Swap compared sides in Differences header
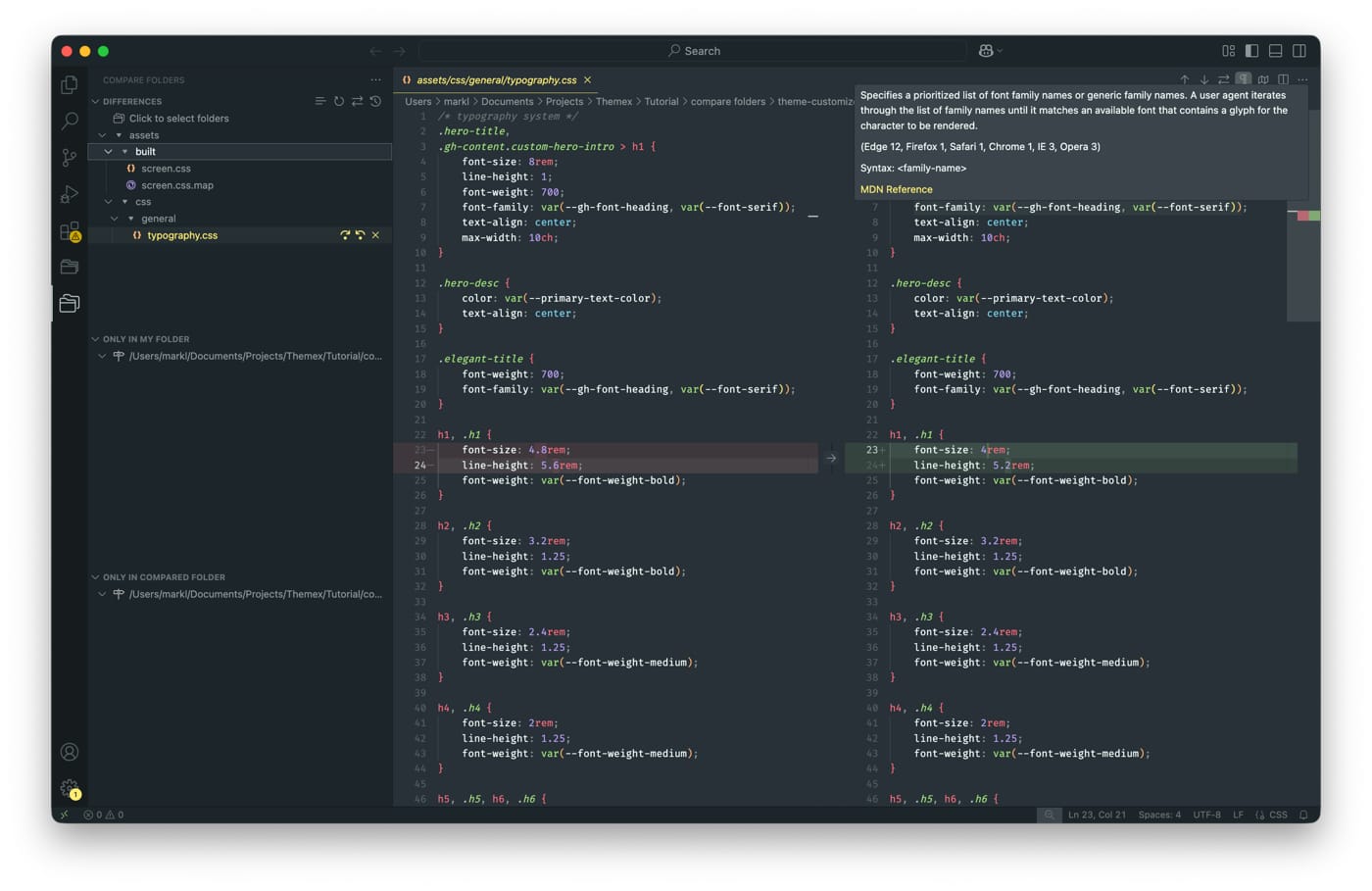The image size is (1372, 891). point(358,101)
